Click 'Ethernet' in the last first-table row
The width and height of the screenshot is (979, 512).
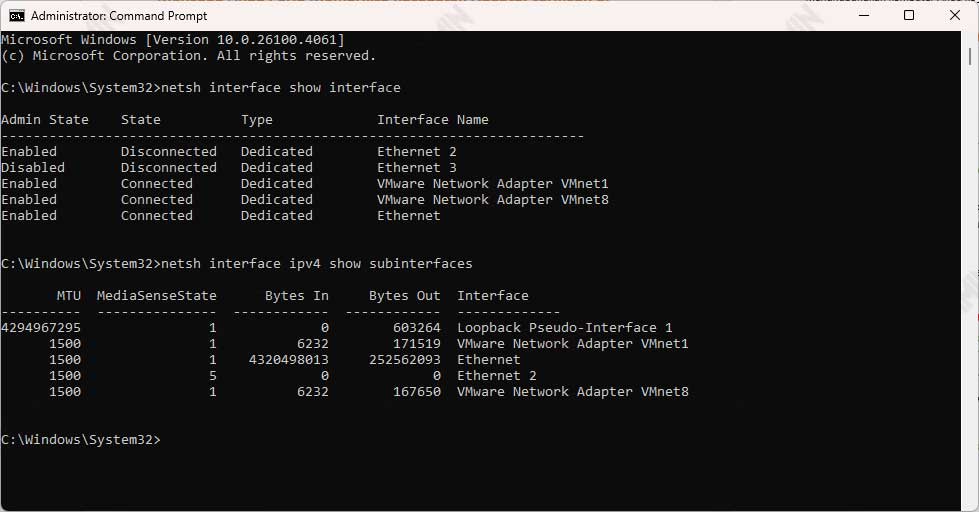408,215
